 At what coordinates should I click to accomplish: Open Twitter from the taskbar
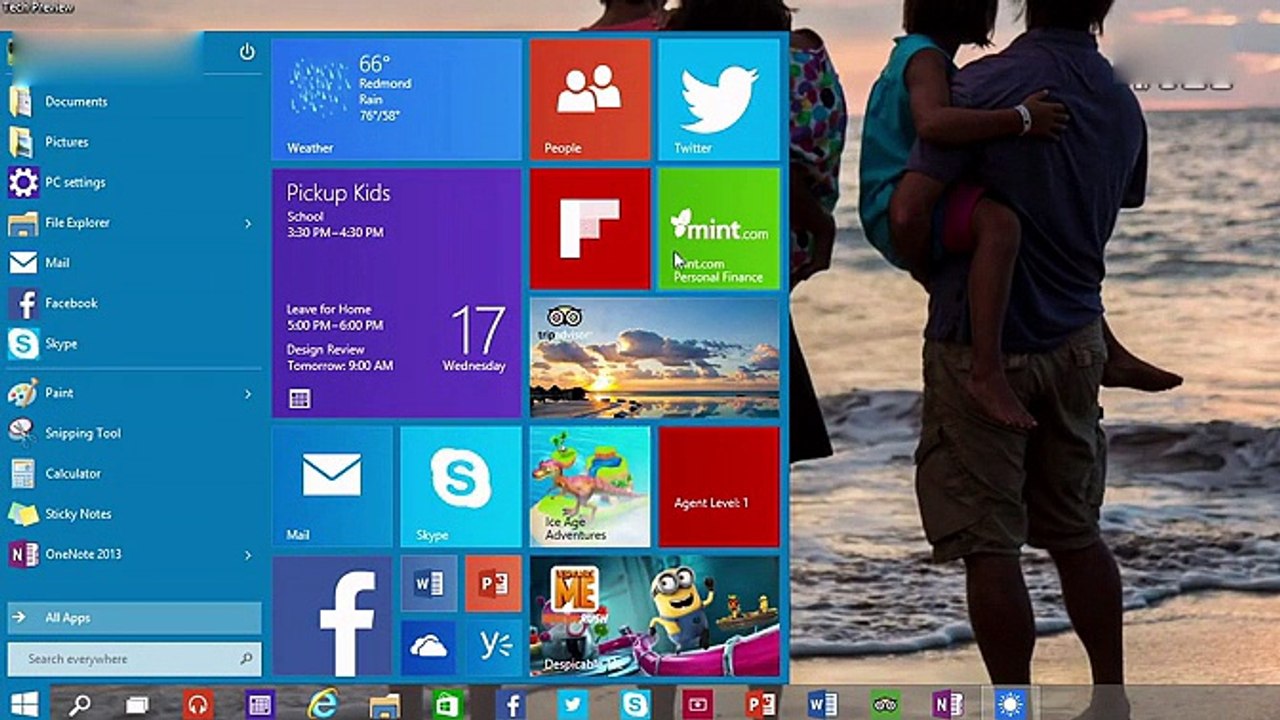click(x=572, y=704)
